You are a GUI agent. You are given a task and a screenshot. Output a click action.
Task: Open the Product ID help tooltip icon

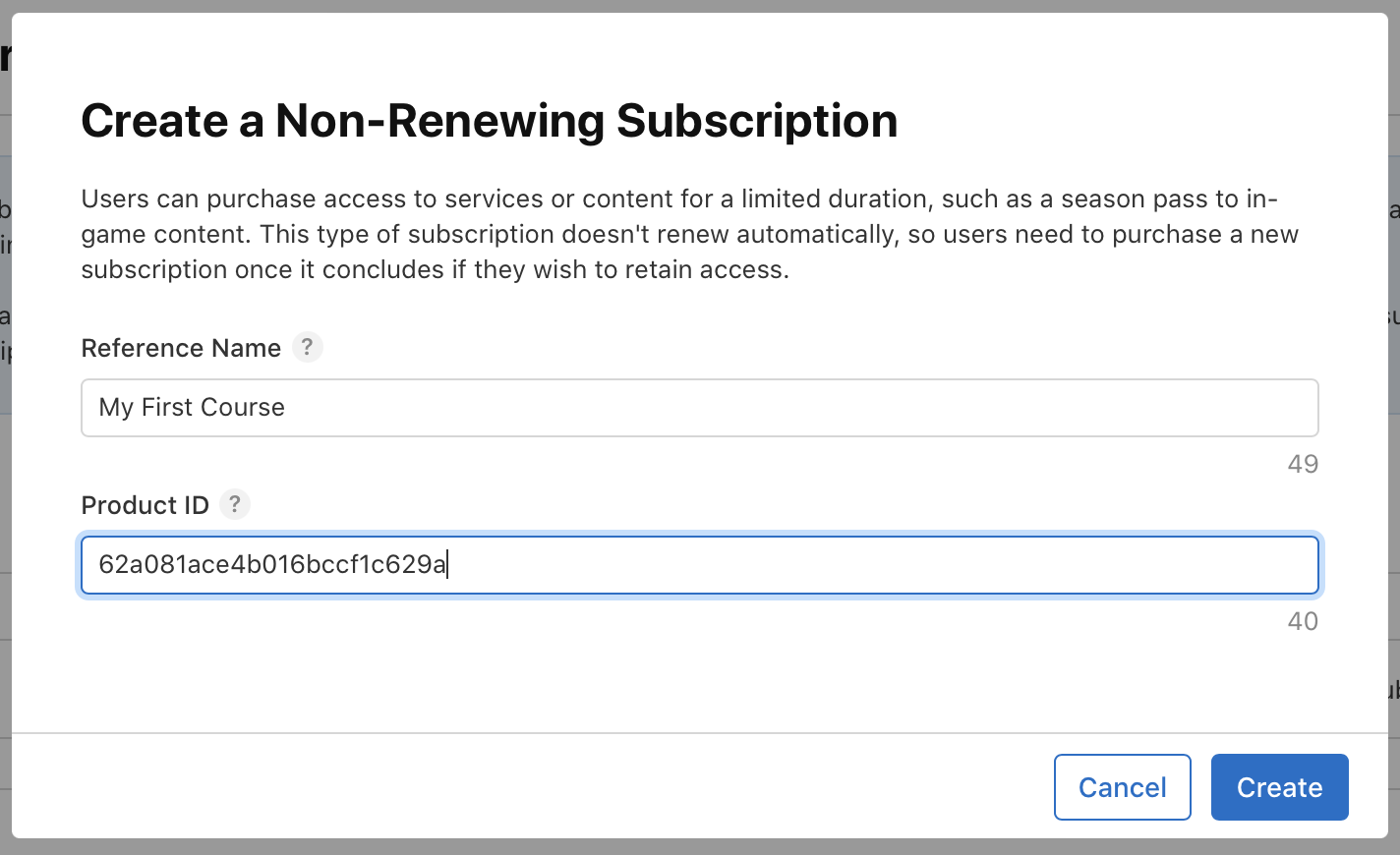click(234, 504)
